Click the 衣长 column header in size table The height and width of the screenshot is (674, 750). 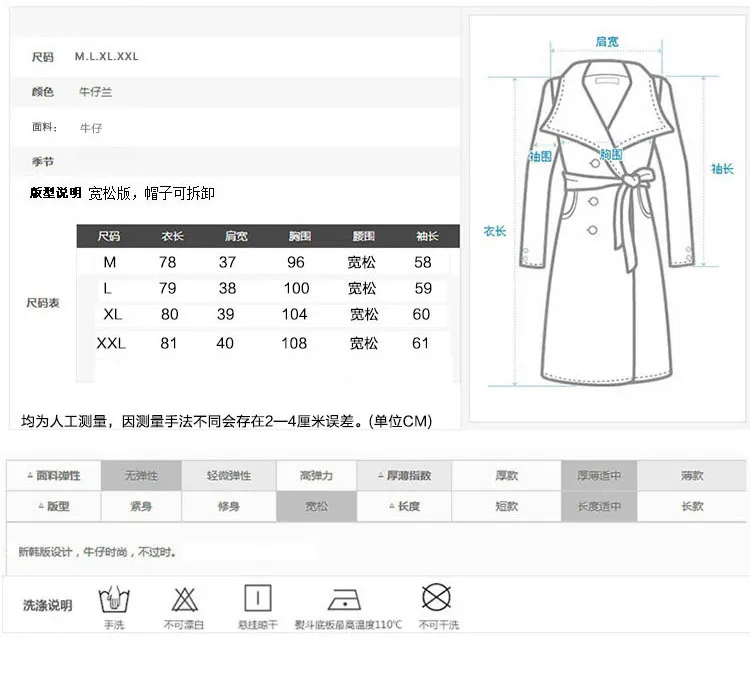click(x=172, y=236)
